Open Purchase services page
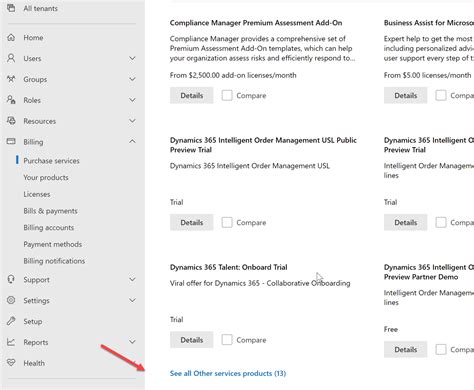 tap(51, 161)
